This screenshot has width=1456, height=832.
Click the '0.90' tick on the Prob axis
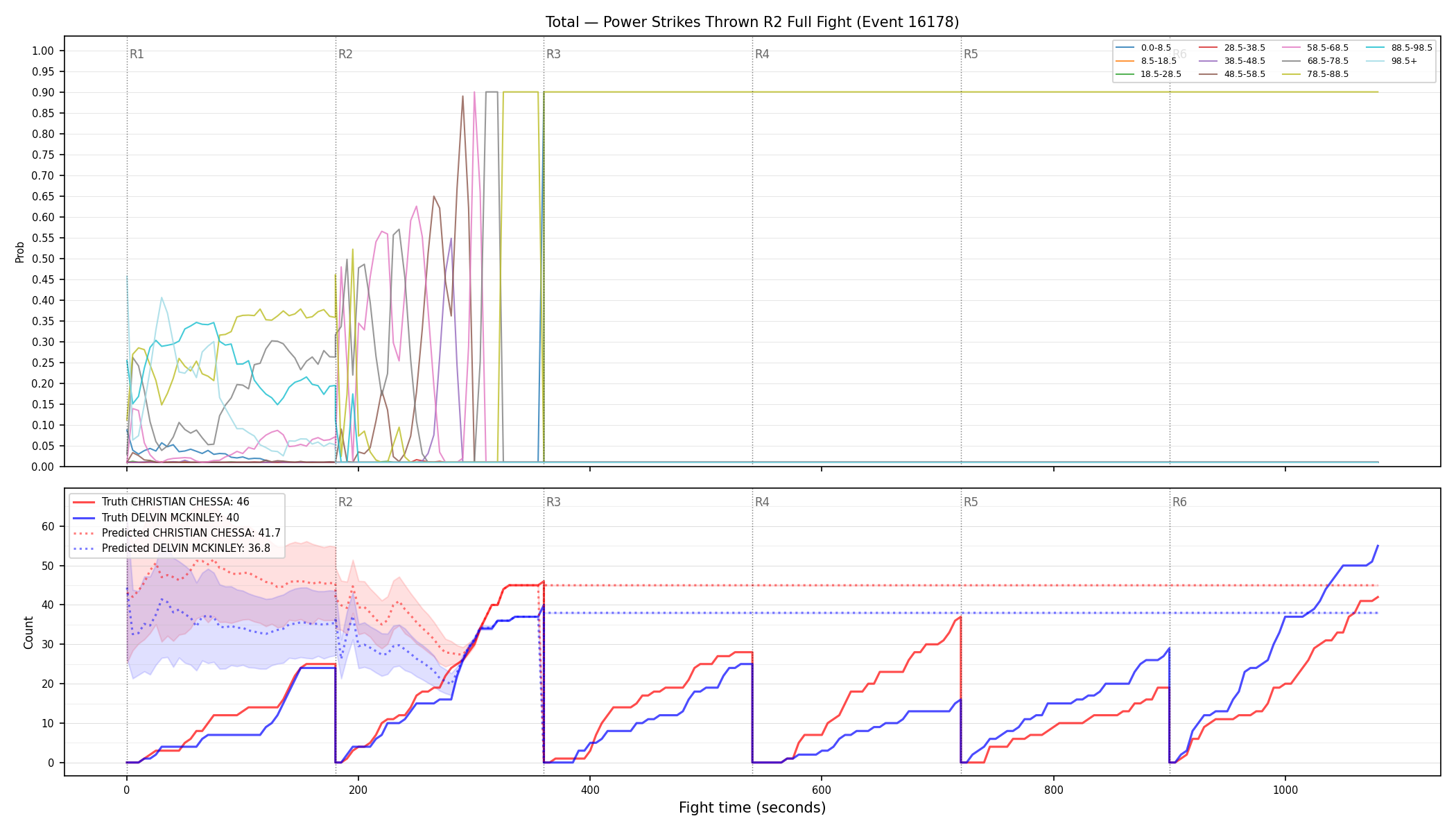[x=43, y=92]
